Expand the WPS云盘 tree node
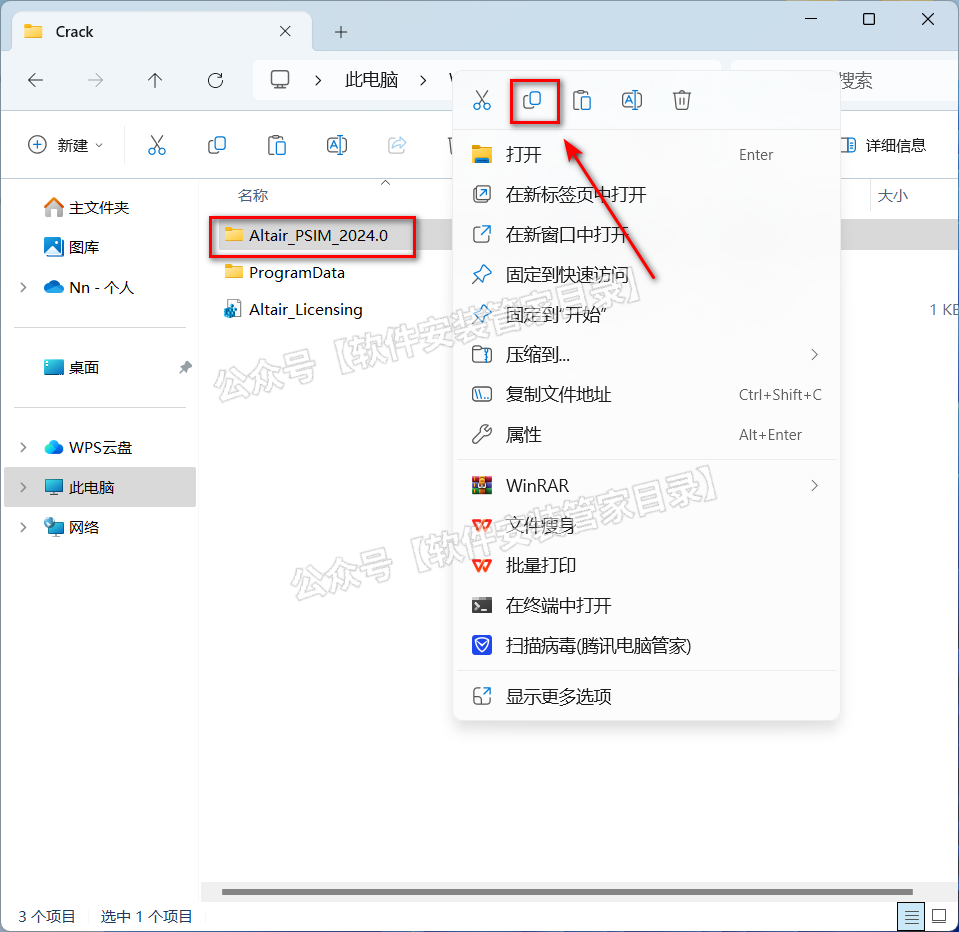The image size is (959, 932). (23, 447)
